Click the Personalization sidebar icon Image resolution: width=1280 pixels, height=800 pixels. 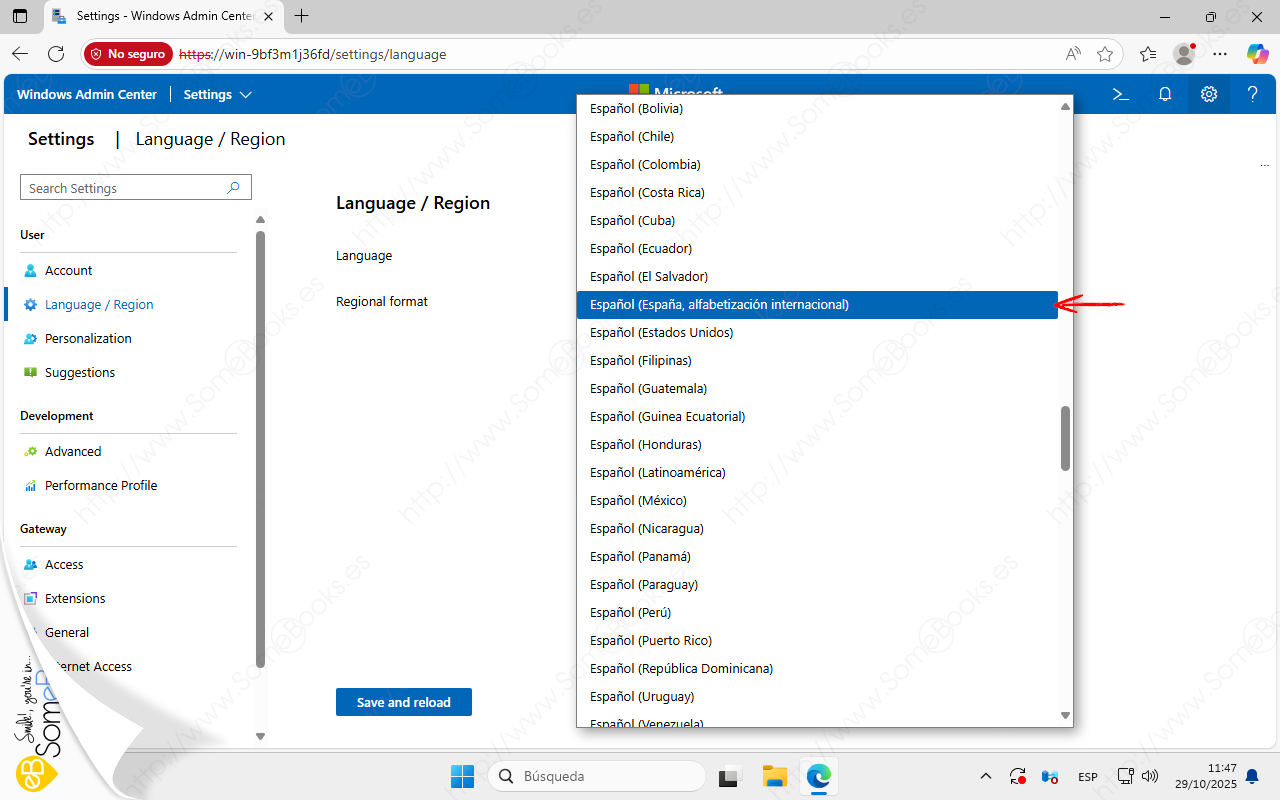pyautogui.click(x=30, y=338)
